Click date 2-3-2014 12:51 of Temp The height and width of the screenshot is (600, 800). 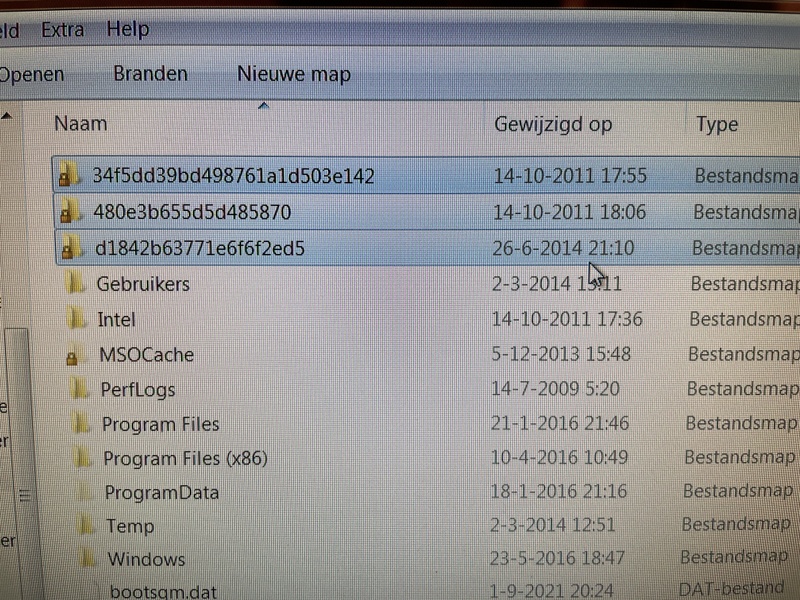coord(552,525)
